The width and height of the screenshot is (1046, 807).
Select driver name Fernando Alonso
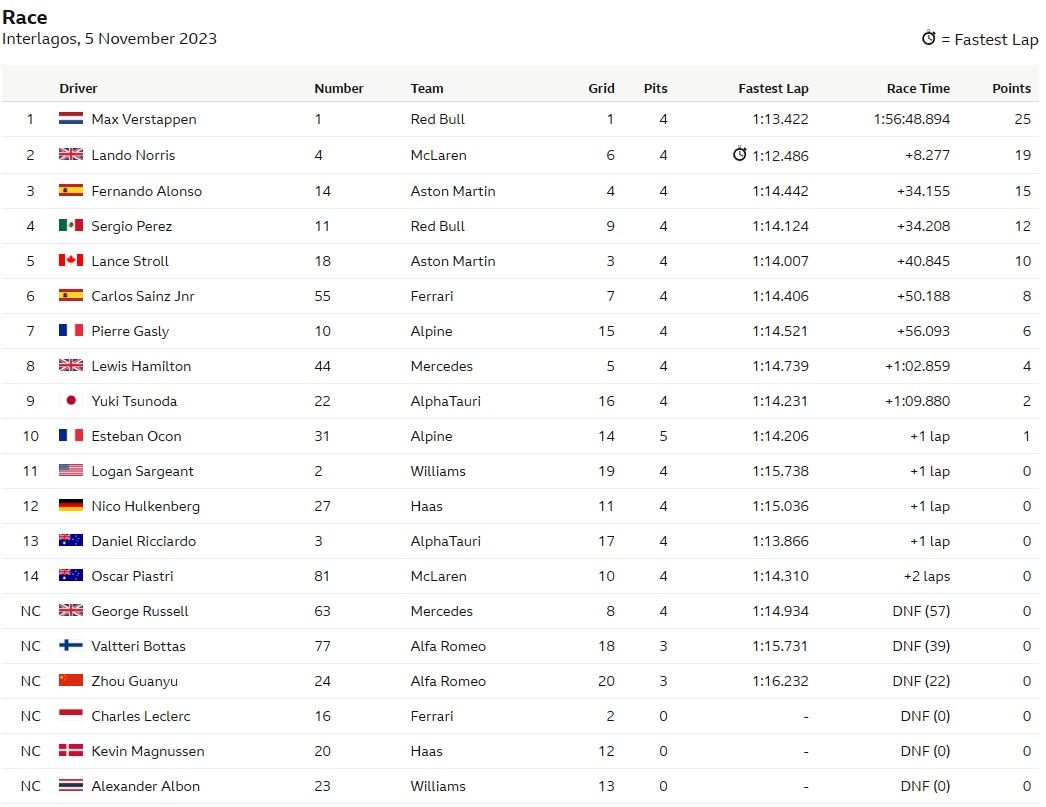tap(146, 191)
